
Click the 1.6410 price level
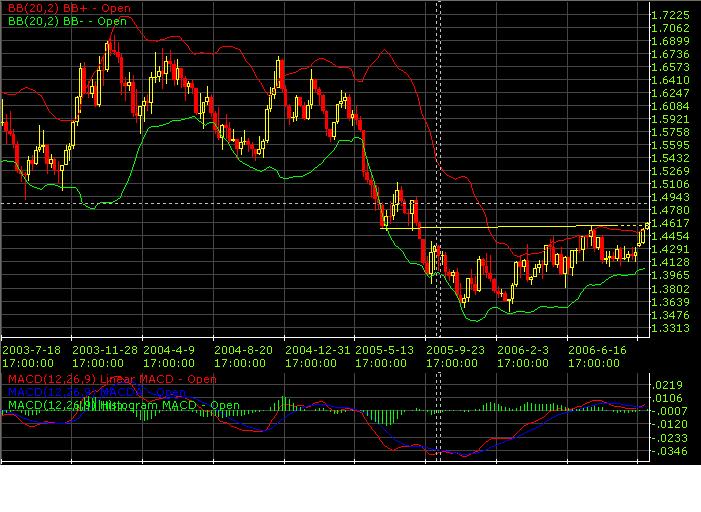tap(670, 80)
